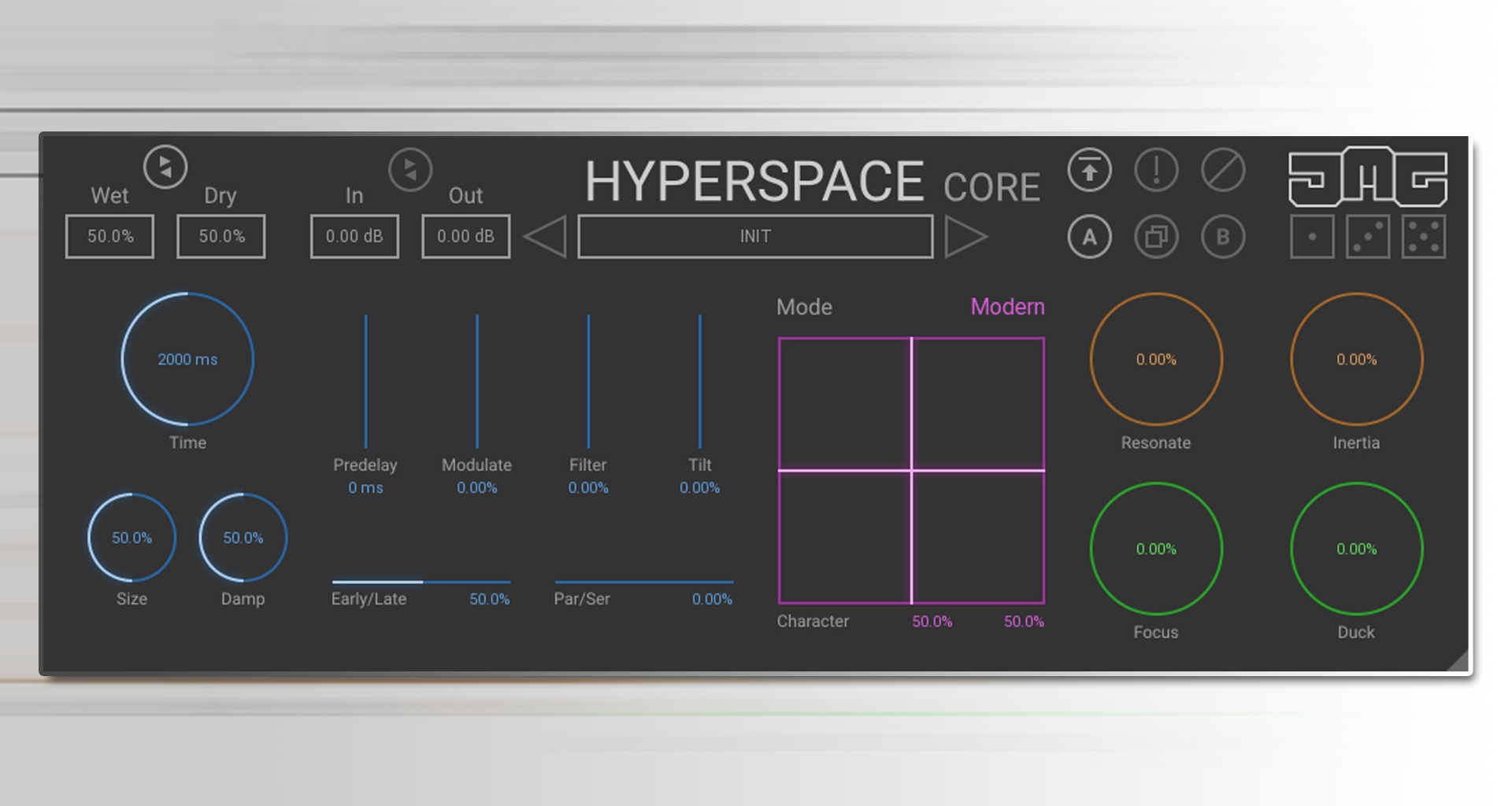Select the A state button
Image resolution: width=1512 pixels, height=806 pixels.
tap(1090, 237)
